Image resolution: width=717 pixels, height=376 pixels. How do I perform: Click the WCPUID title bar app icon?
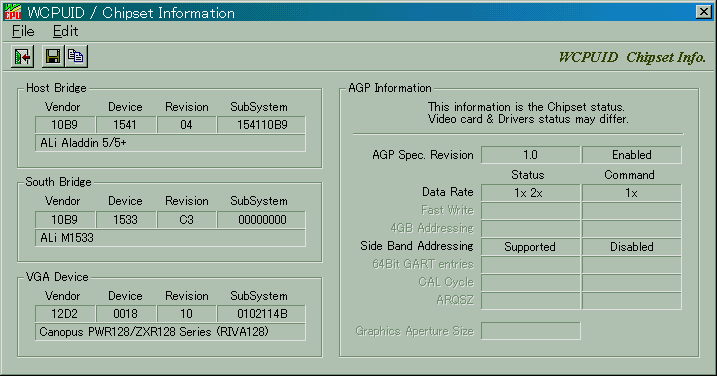tap(12, 12)
